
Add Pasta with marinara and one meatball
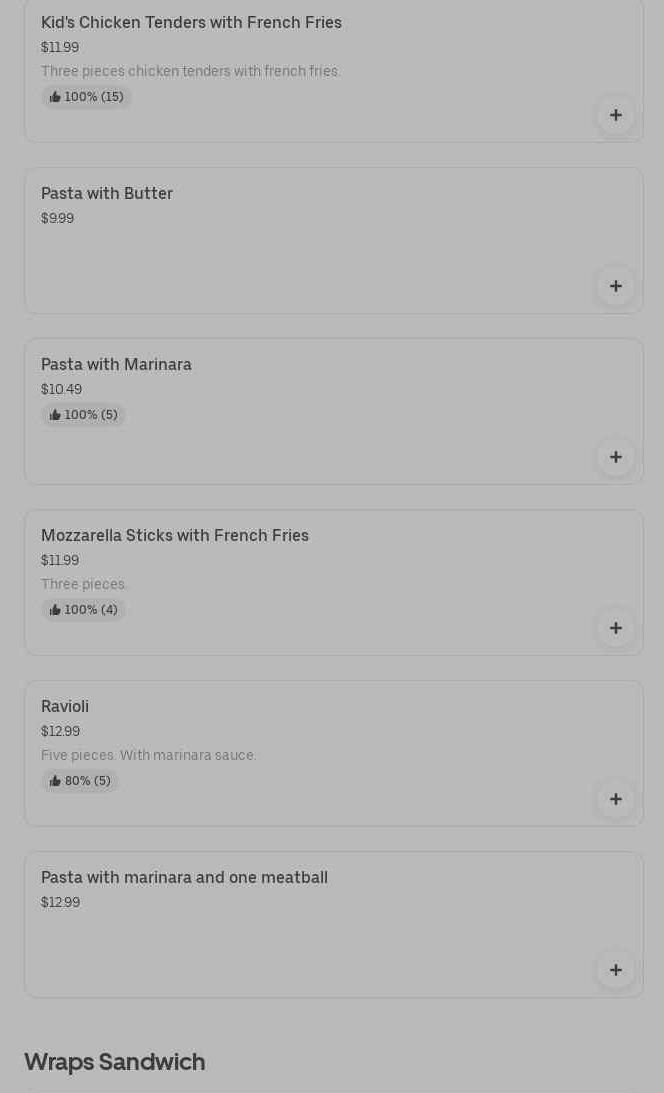(x=615, y=970)
